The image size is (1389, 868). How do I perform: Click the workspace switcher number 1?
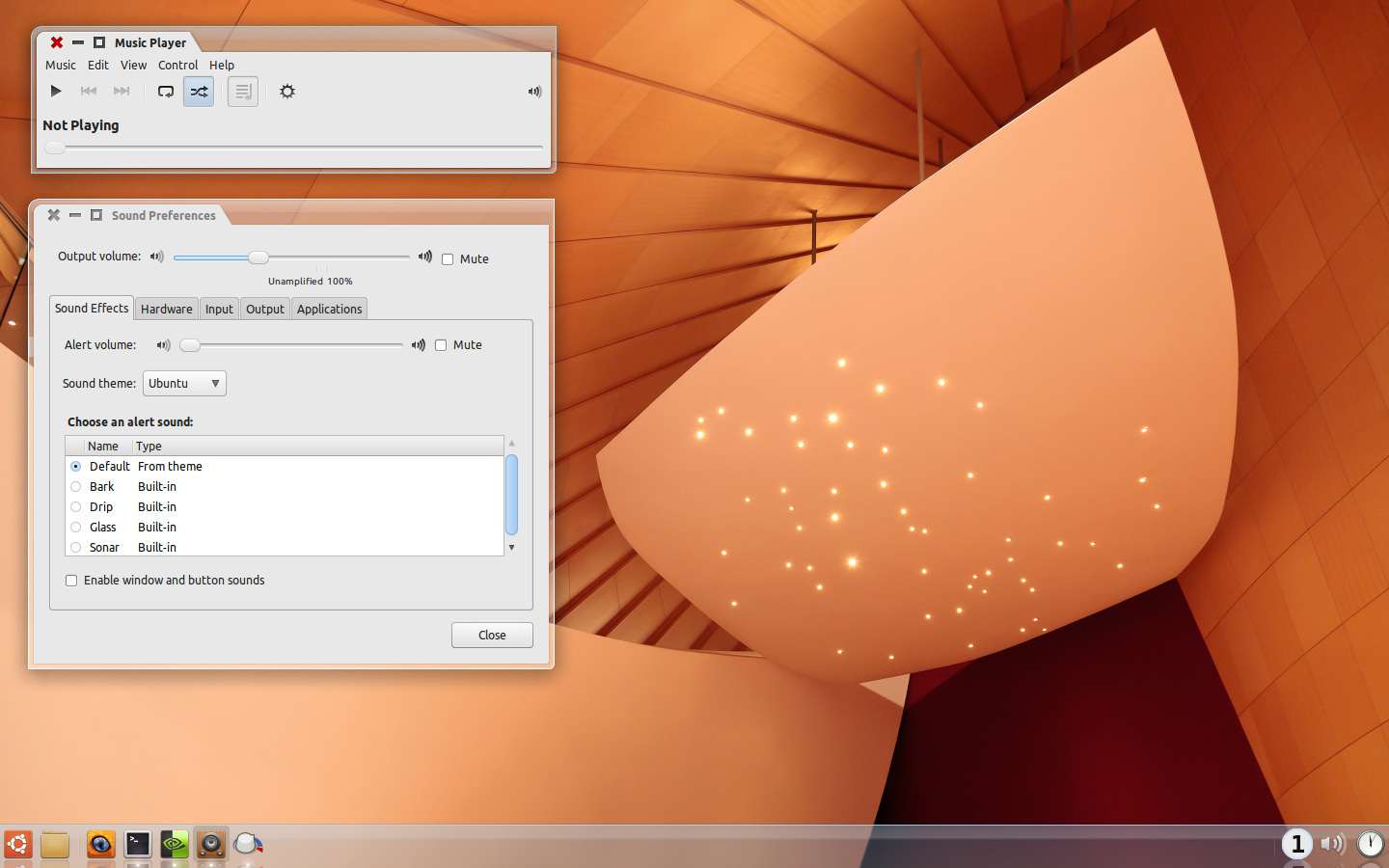tap(1297, 844)
